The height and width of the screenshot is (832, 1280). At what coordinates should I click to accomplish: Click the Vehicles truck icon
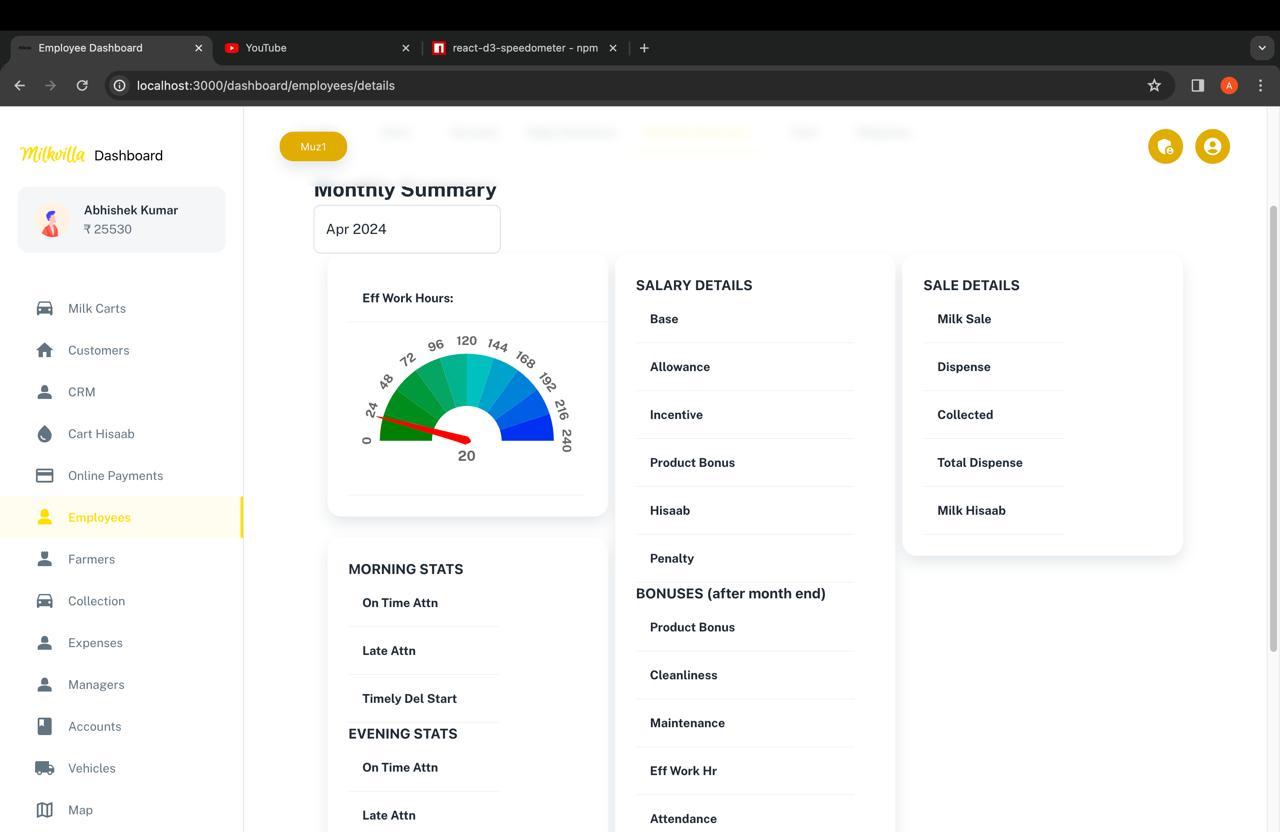click(44, 768)
